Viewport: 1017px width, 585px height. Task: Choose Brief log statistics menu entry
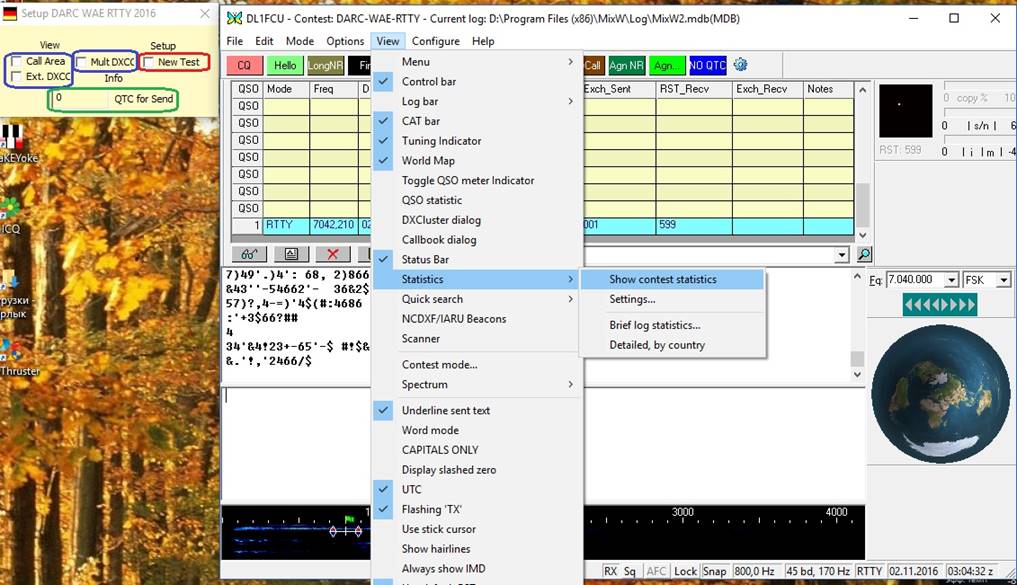(x=655, y=325)
